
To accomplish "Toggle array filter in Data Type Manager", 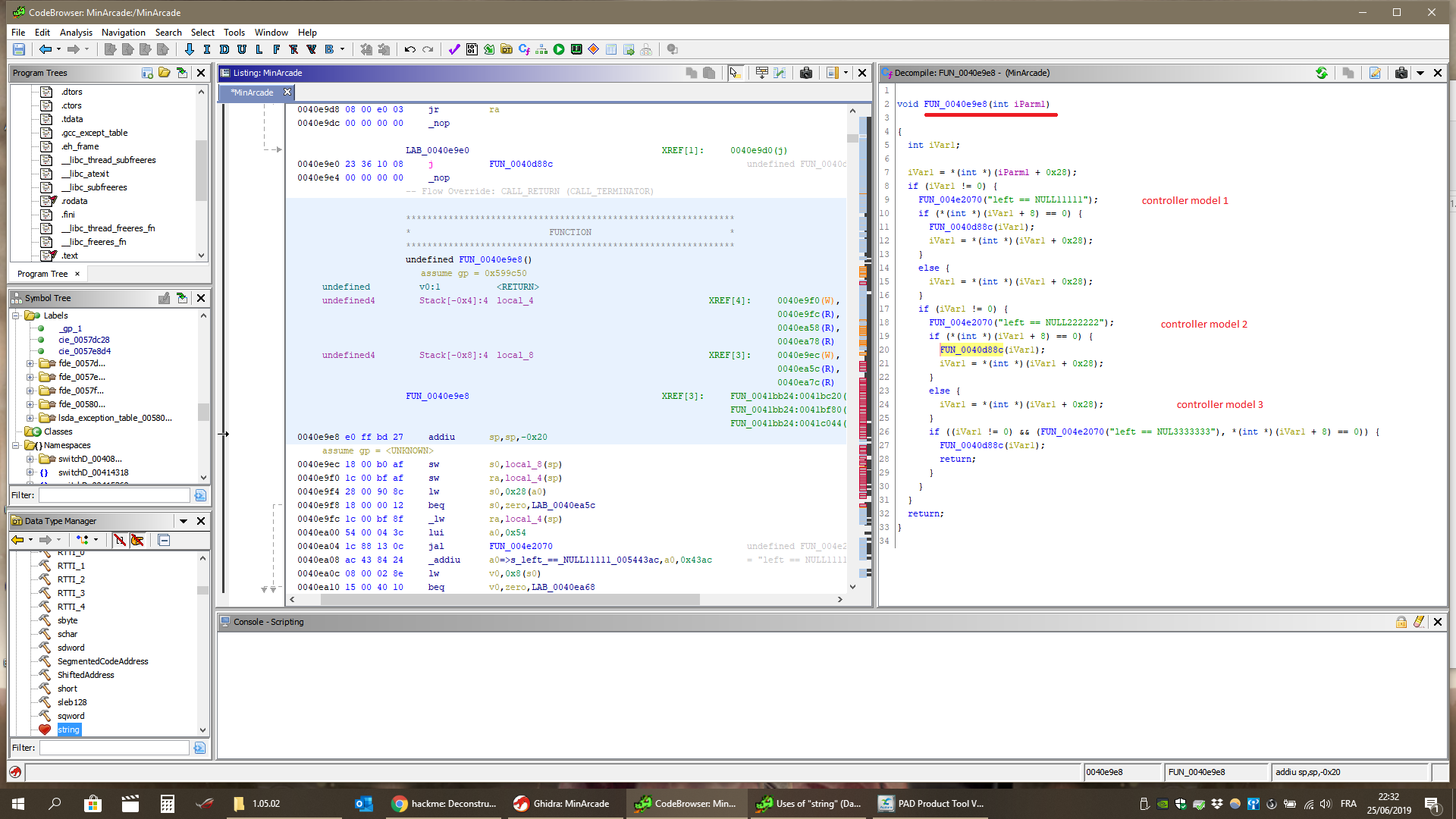I will coord(120,540).
